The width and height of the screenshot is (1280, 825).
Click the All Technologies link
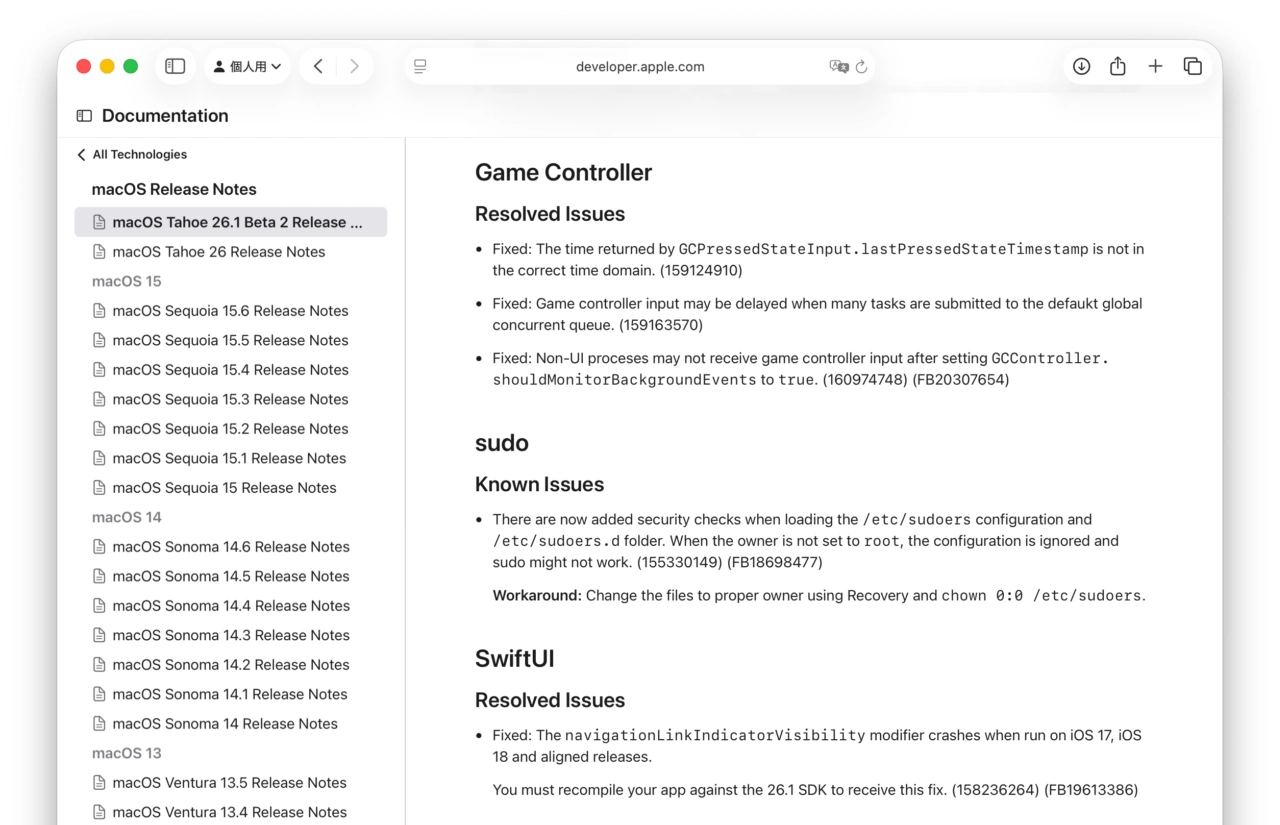(138, 154)
